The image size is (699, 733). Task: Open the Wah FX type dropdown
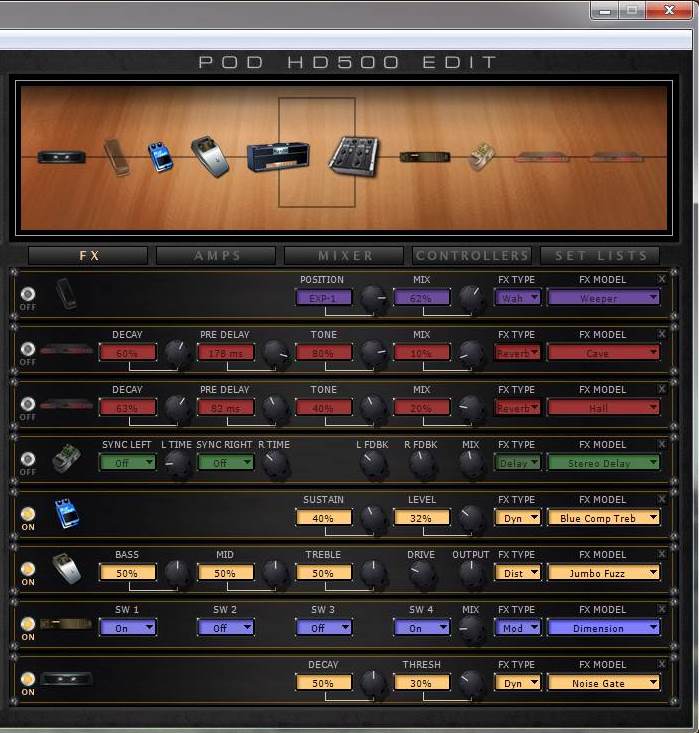tap(518, 298)
